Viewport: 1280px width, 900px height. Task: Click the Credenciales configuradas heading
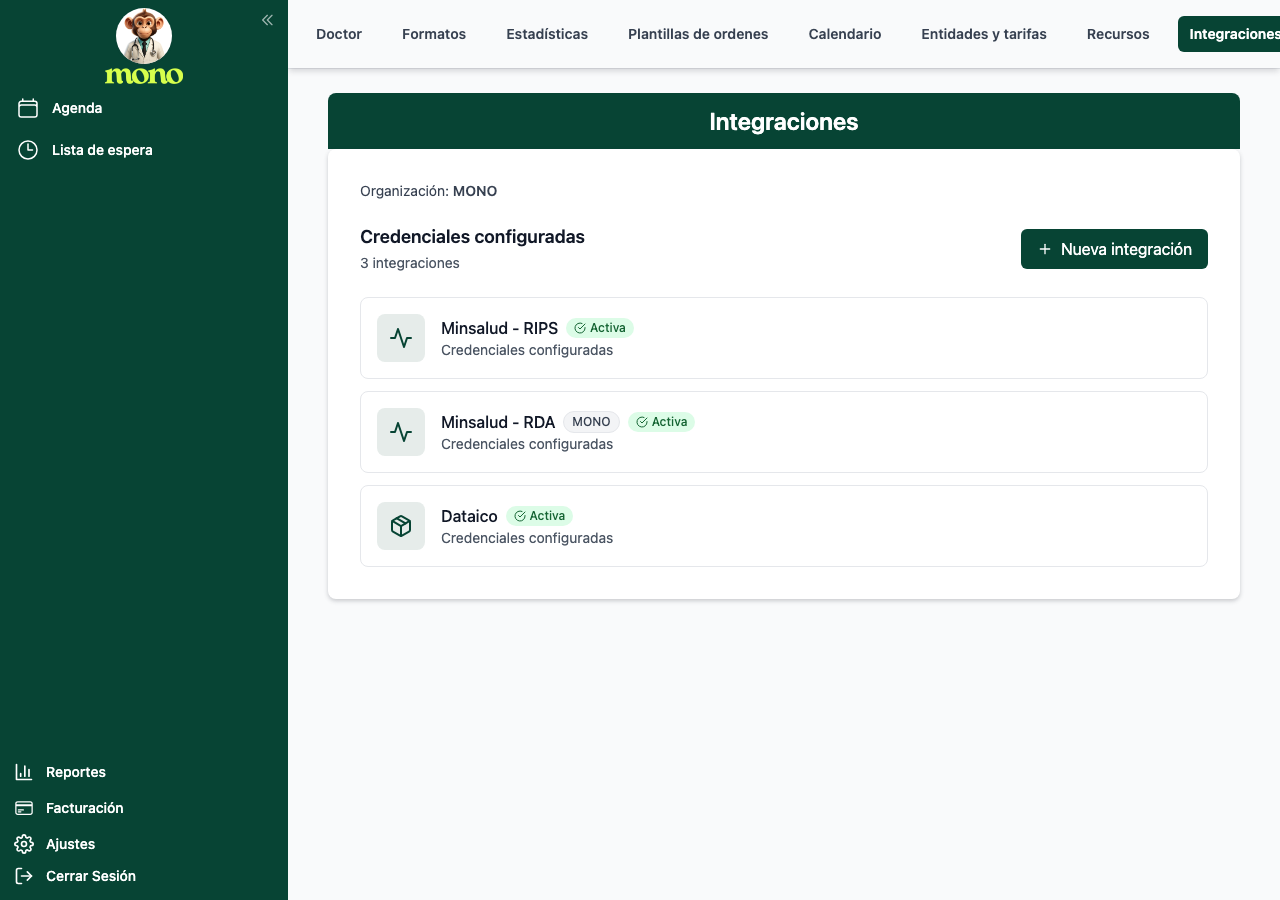coord(472,237)
